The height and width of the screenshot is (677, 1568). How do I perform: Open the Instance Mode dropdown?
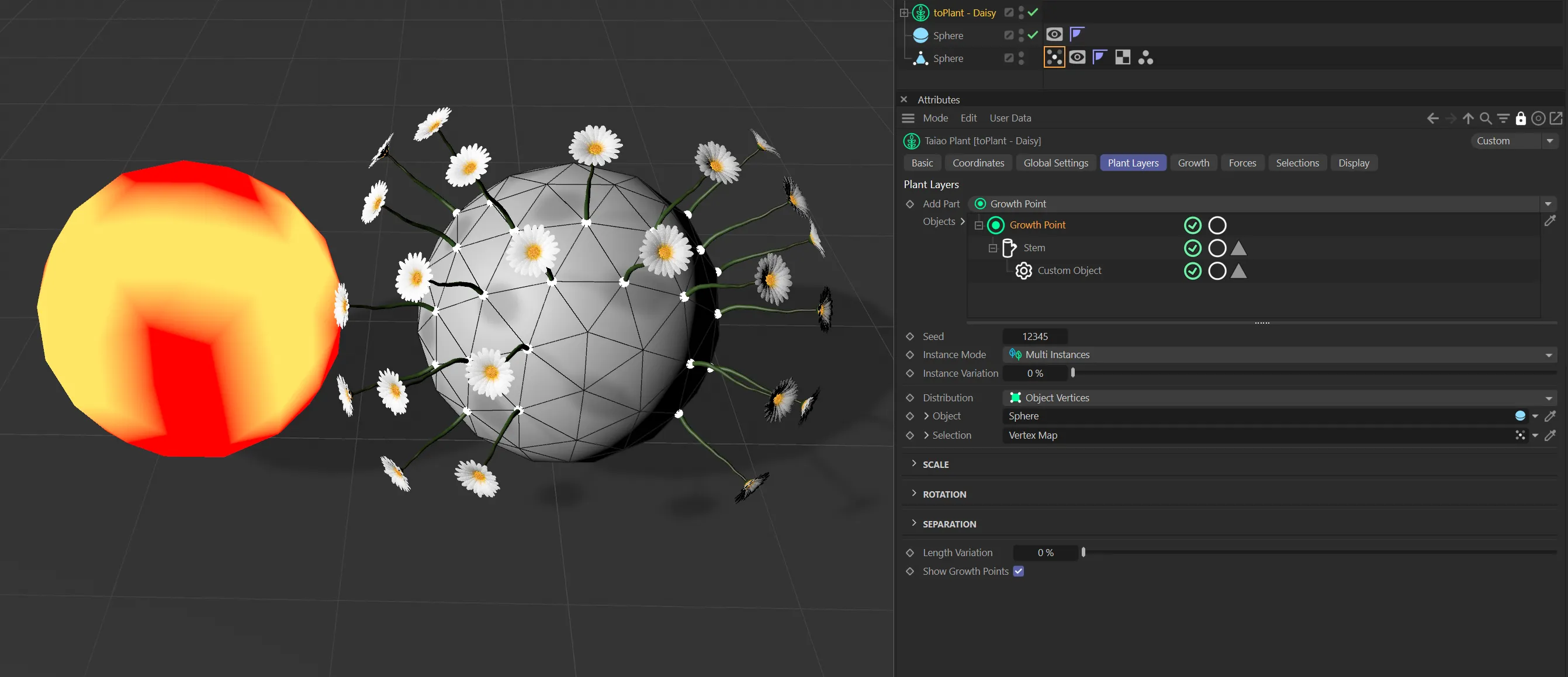pyautogui.click(x=1278, y=355)
